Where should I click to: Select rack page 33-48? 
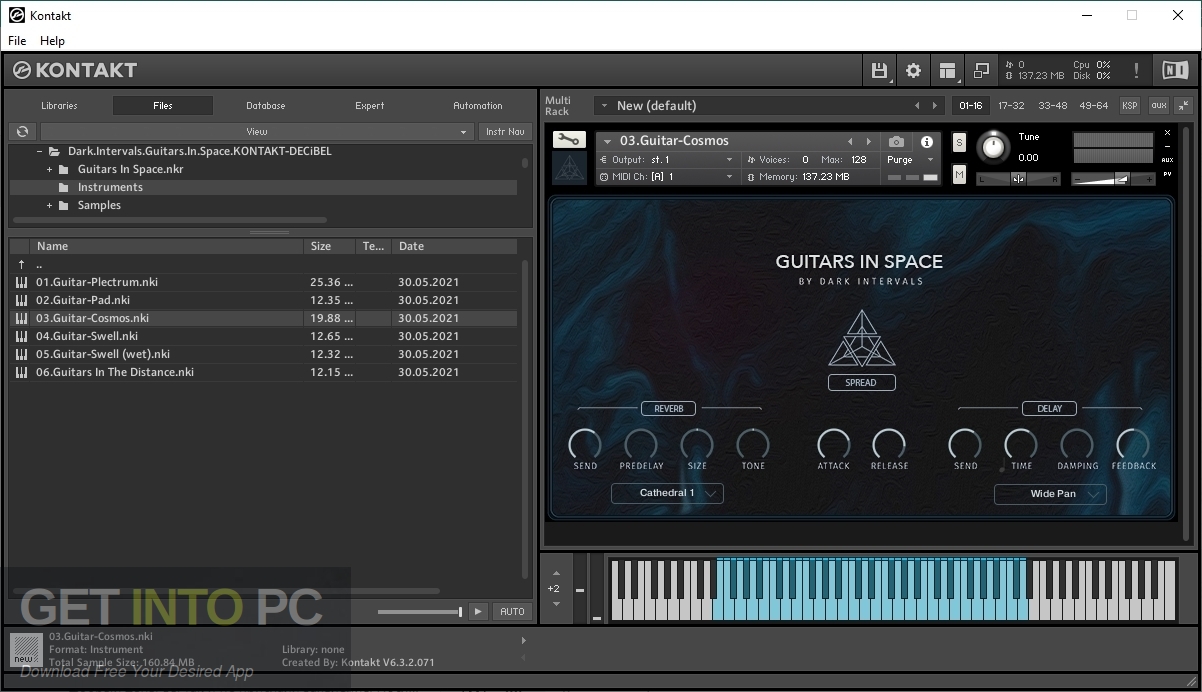pos(1052,105)
